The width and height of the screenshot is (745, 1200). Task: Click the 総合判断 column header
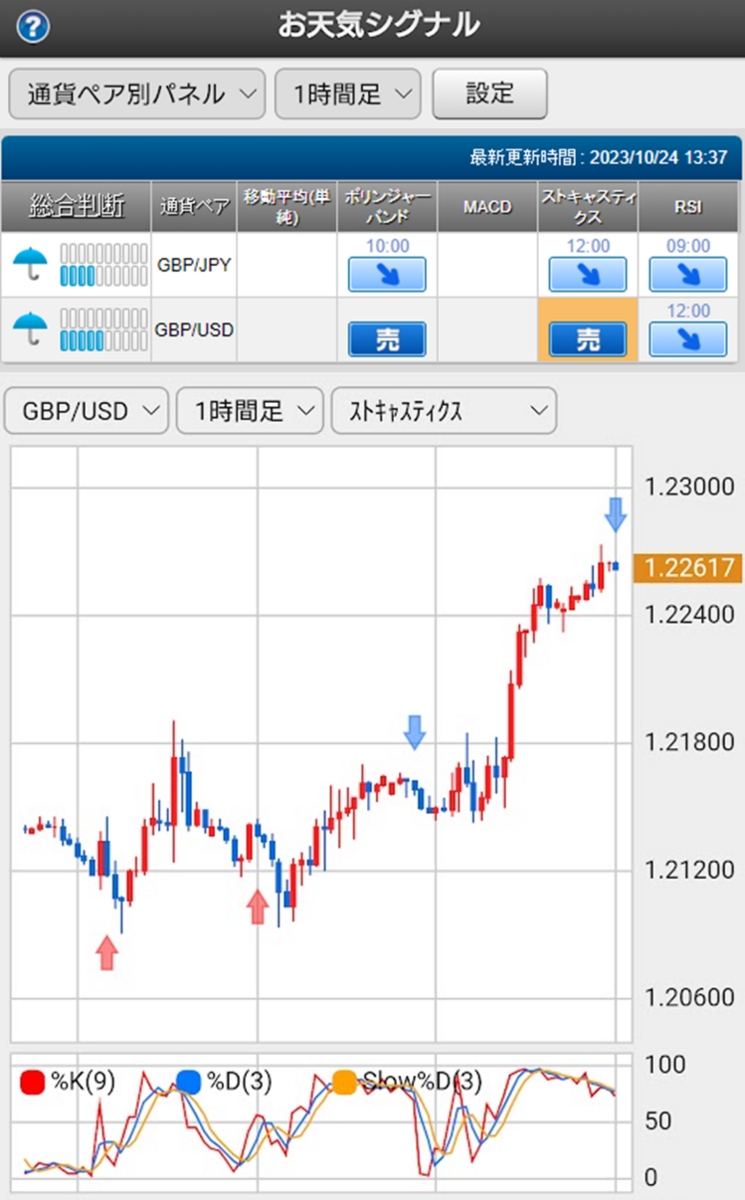[x=77, y=206]
